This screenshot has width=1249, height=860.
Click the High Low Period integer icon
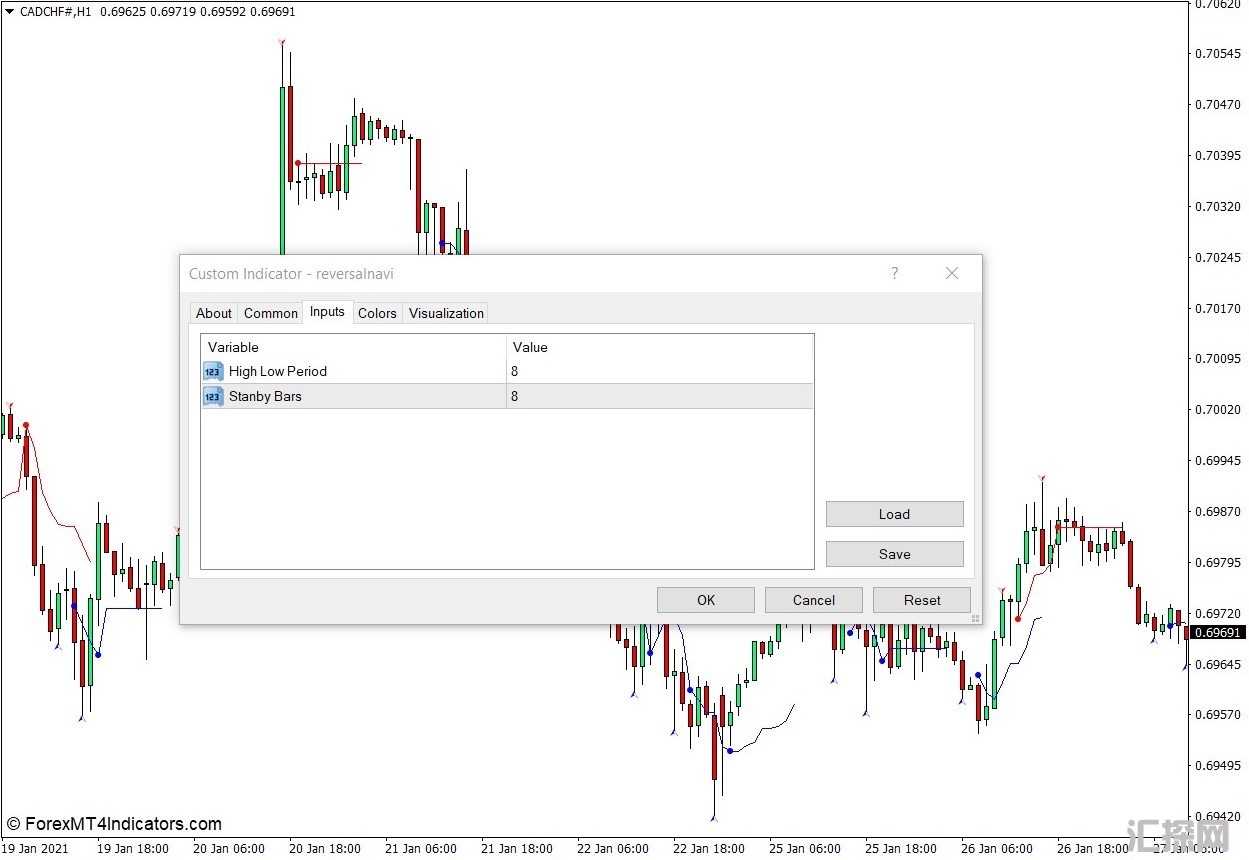[213, 371]
